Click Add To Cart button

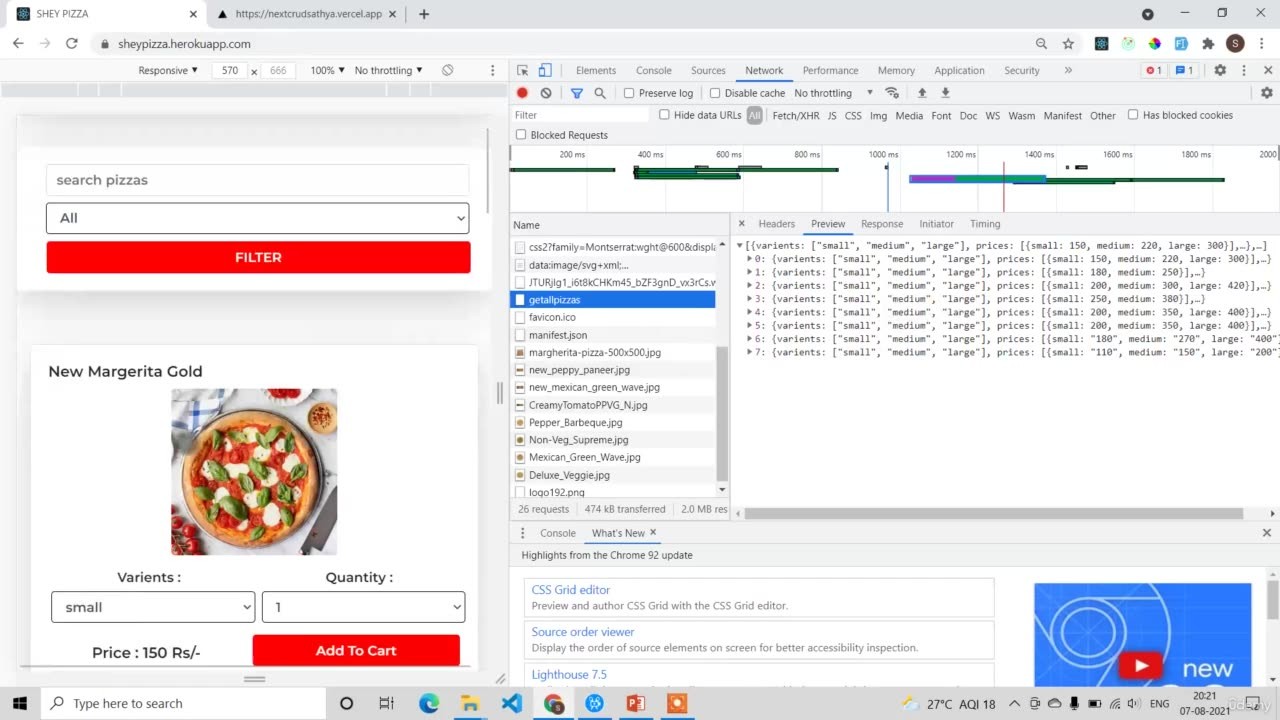coord(356,650)
